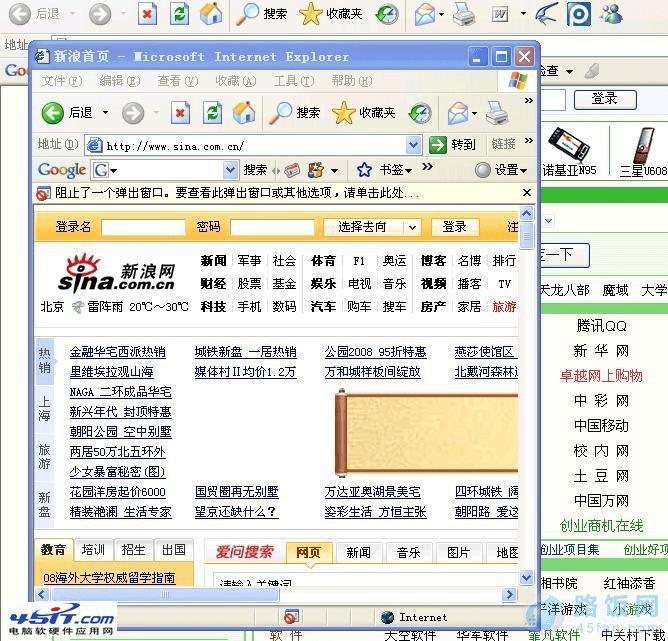Image resolution: width=668 pixels, height=641 pixels.
Task: Click background window Refresh icon
Action: [x=179, y=14]
